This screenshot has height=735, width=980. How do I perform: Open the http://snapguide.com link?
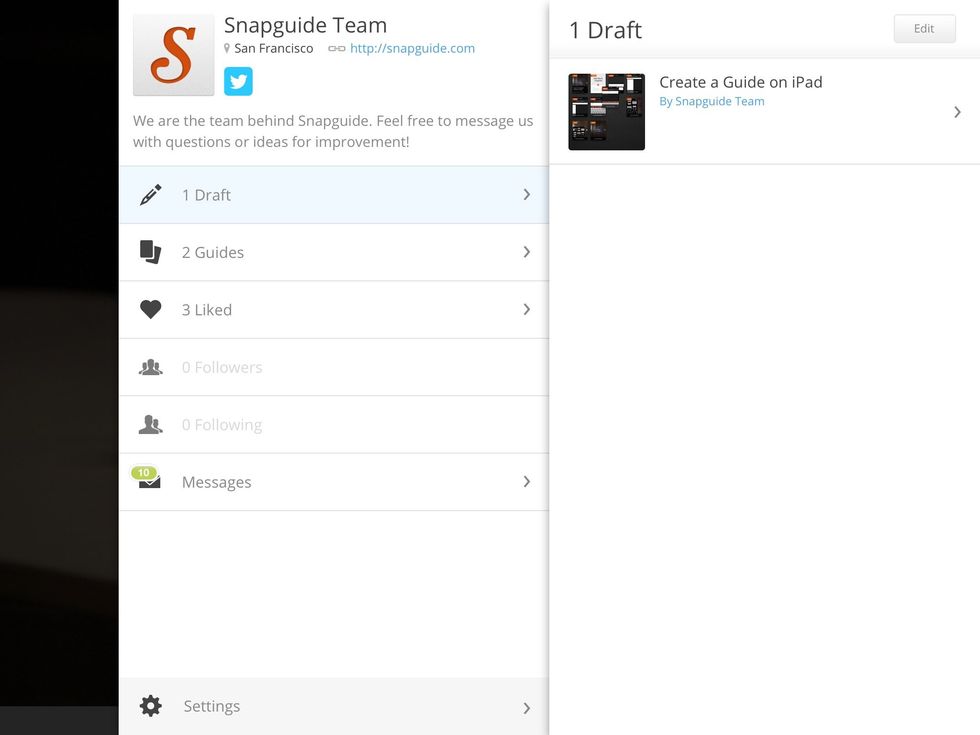(x=413, y=48)
